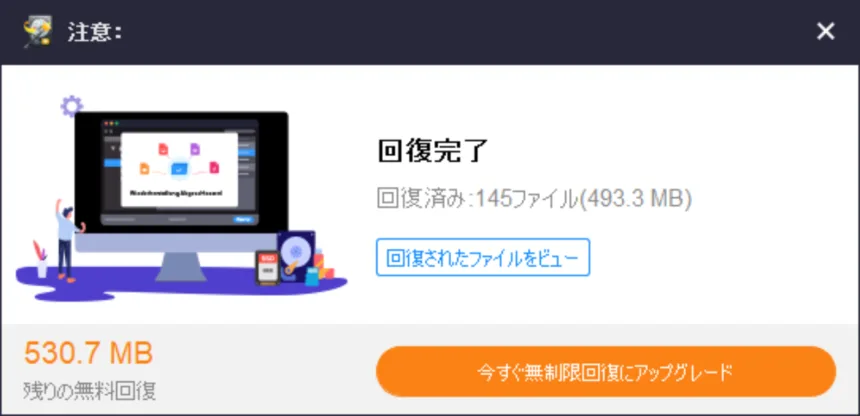Image resolution: width=860 pixels, height=416 pixels.
Task: Click the potted plant graphic
Action: tap(39, 258)
